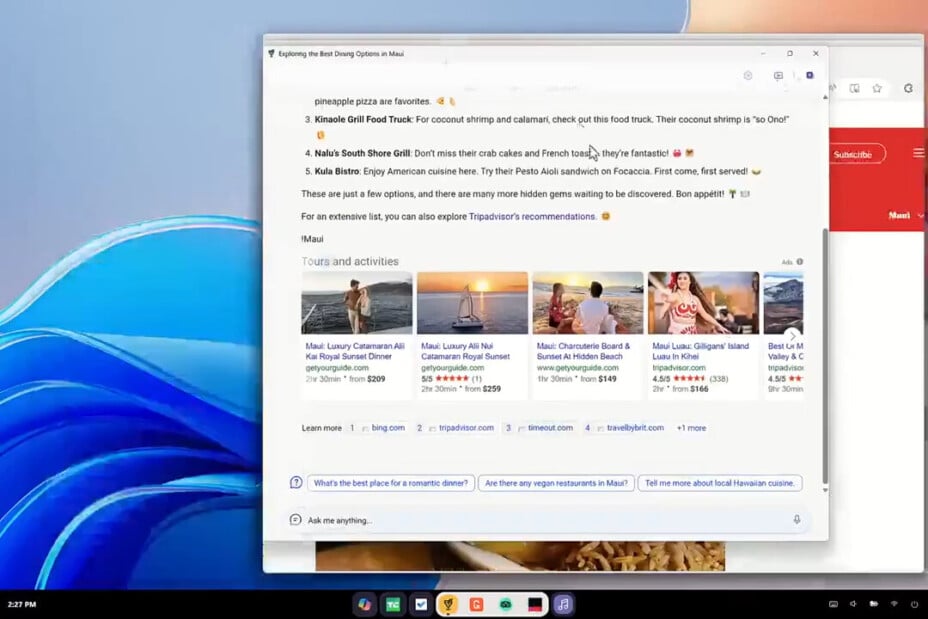The image size is (928, 619).
Task: Click the beach picnic couple thumbnail
Action: coord(588,303)
